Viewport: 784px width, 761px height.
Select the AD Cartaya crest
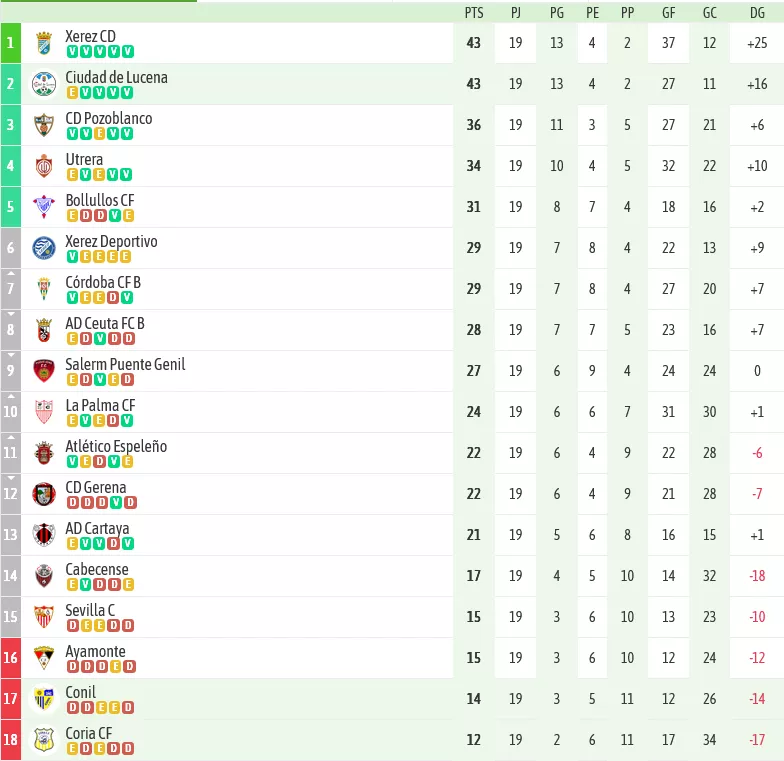pos(44,535)
